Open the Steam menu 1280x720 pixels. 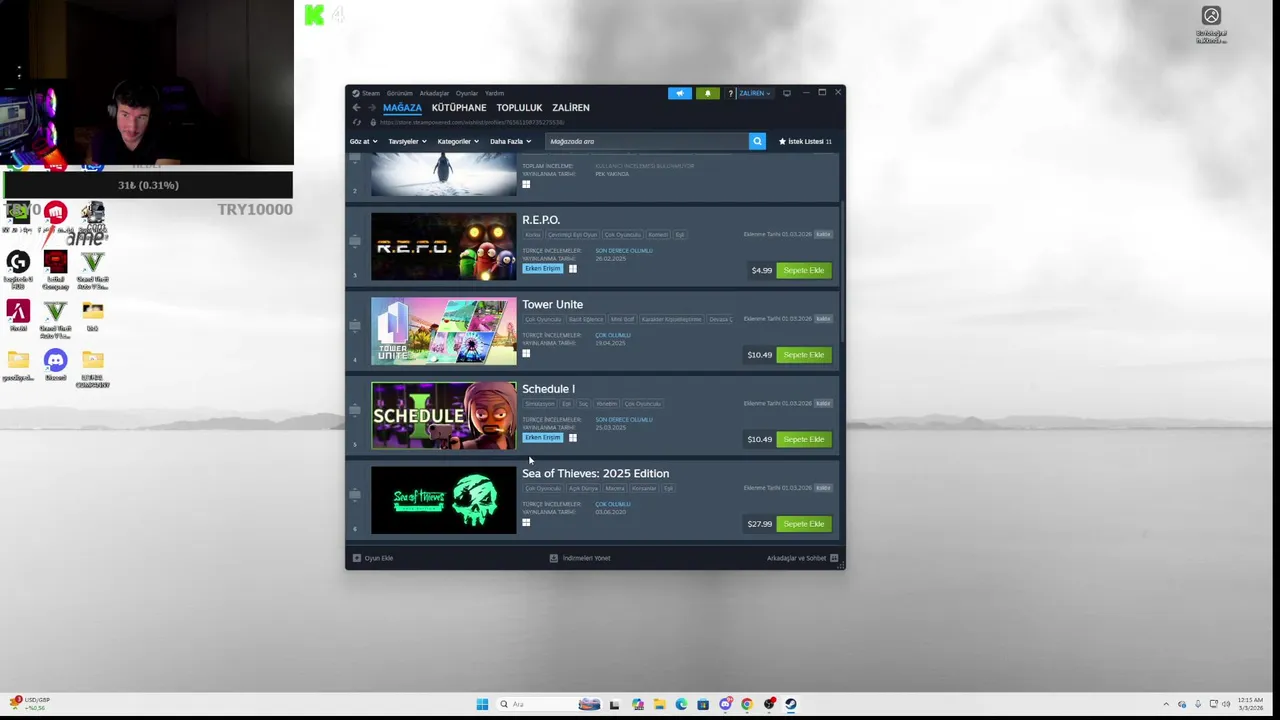click(368, 93)
